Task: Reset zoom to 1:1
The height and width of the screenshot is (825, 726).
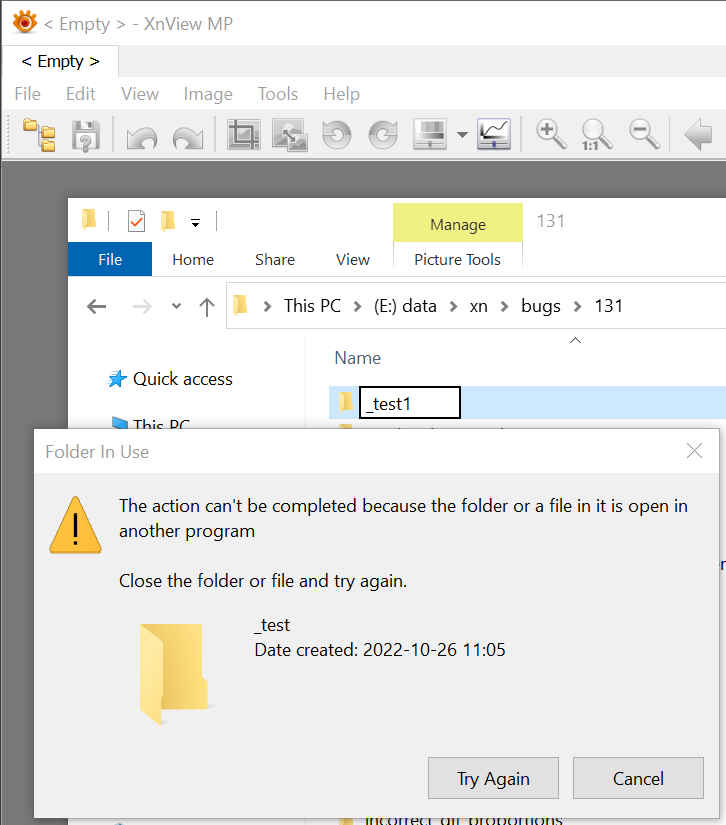Action: [597, 134]
